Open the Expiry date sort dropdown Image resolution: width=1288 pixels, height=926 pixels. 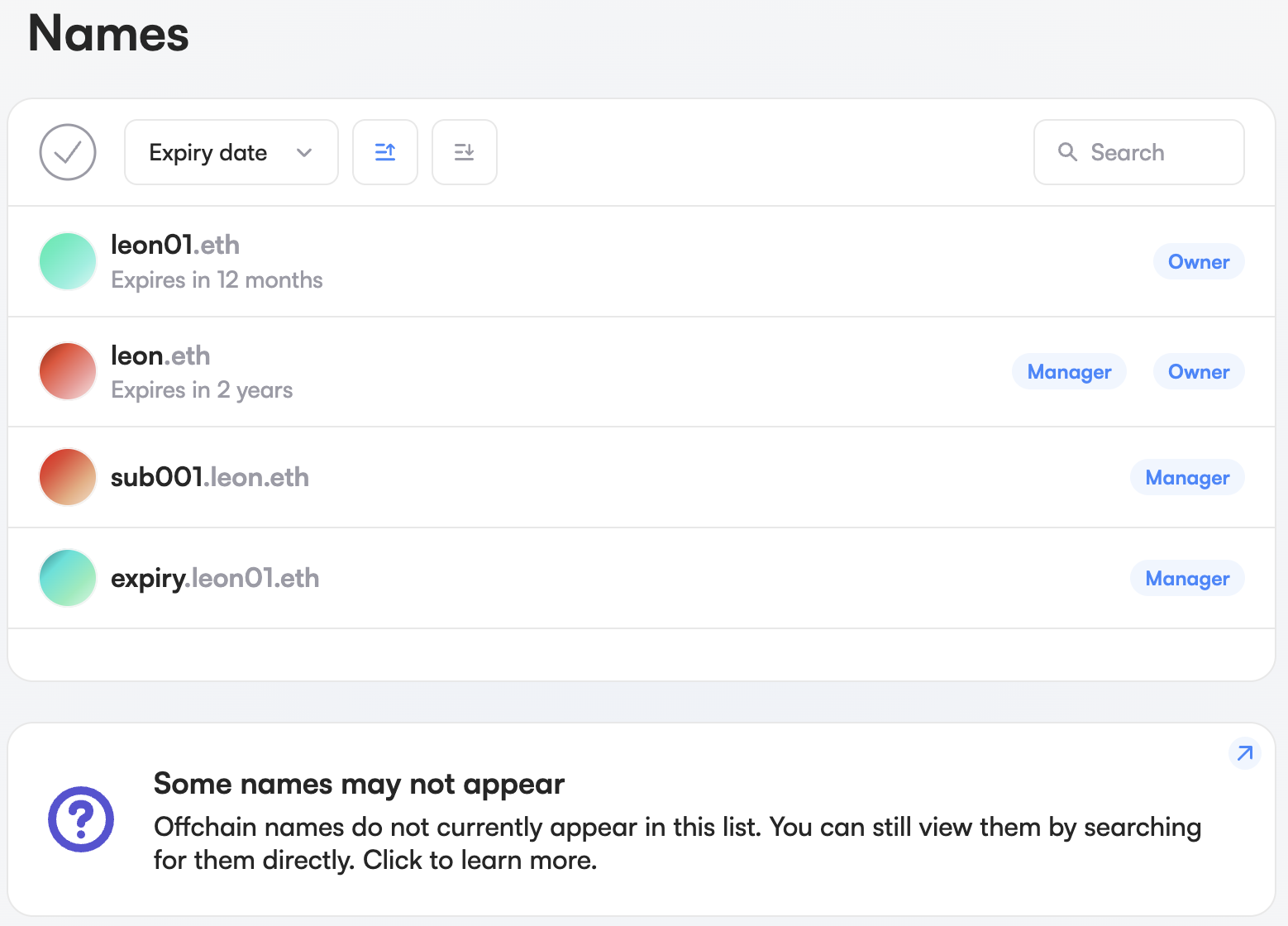point(208,152)
